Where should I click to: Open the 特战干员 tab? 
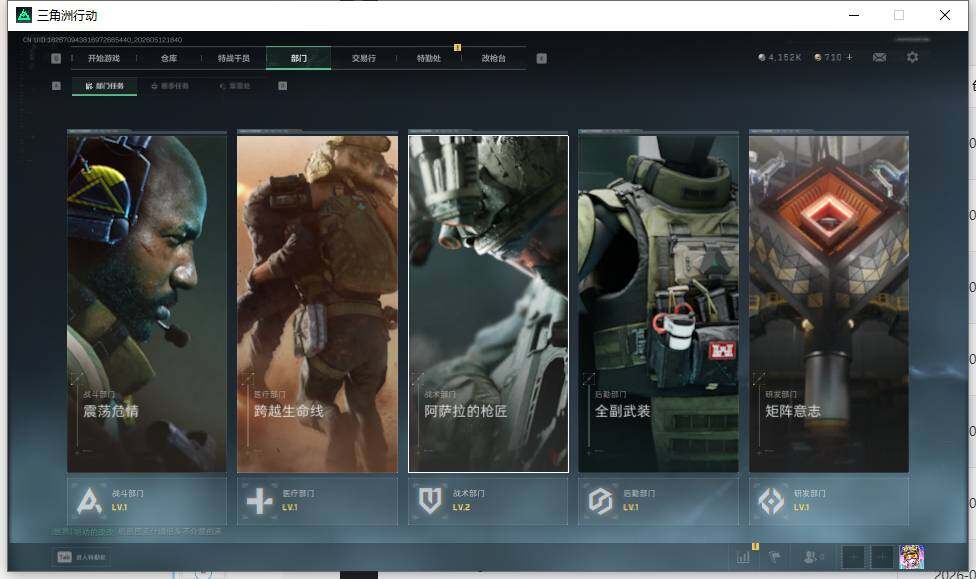point(233,58)
